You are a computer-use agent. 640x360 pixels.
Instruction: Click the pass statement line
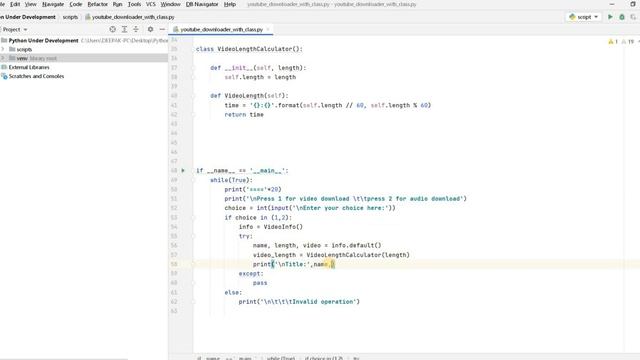260,283
